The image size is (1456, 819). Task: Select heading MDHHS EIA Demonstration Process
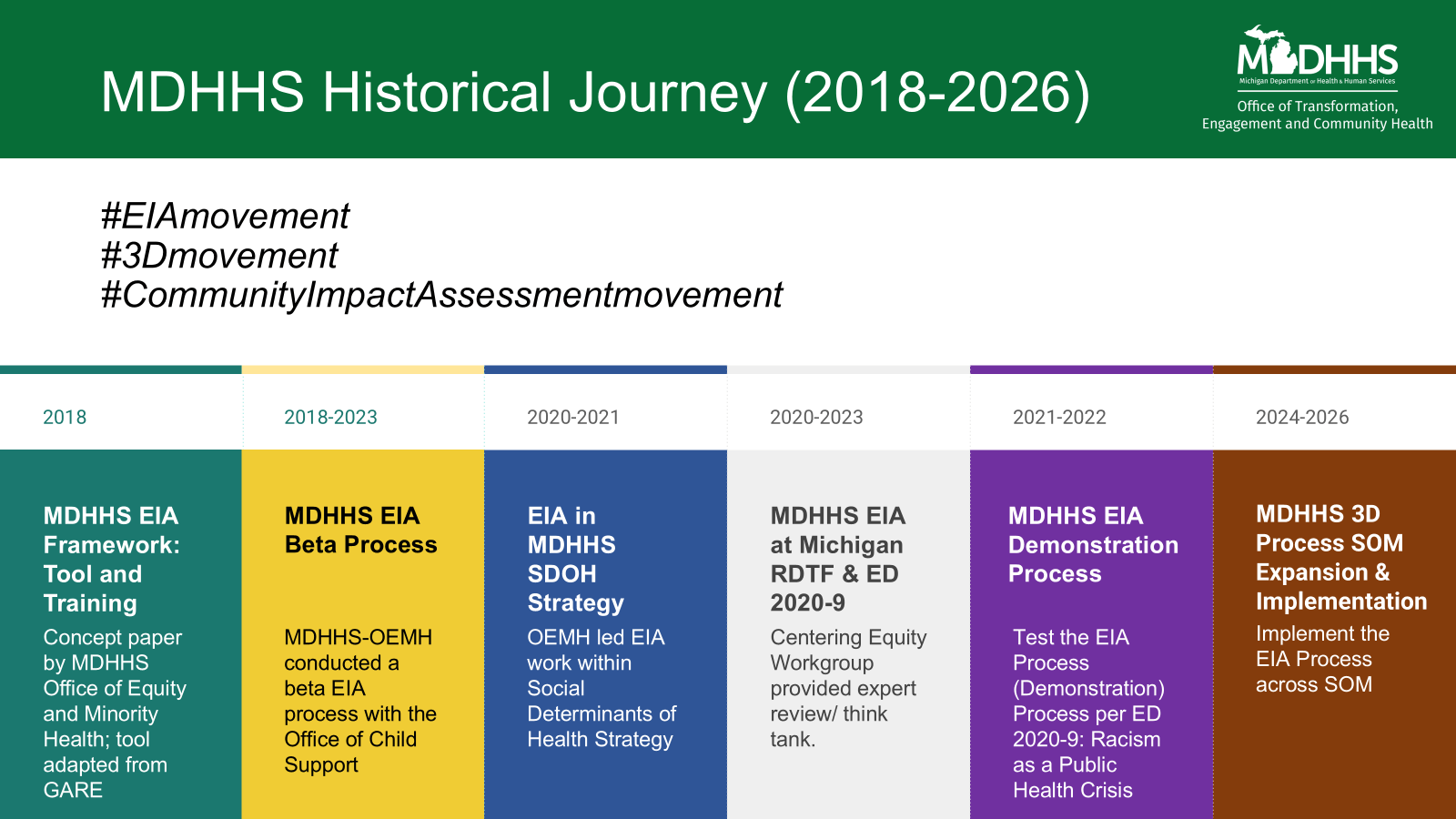(x=1093, y=545)
